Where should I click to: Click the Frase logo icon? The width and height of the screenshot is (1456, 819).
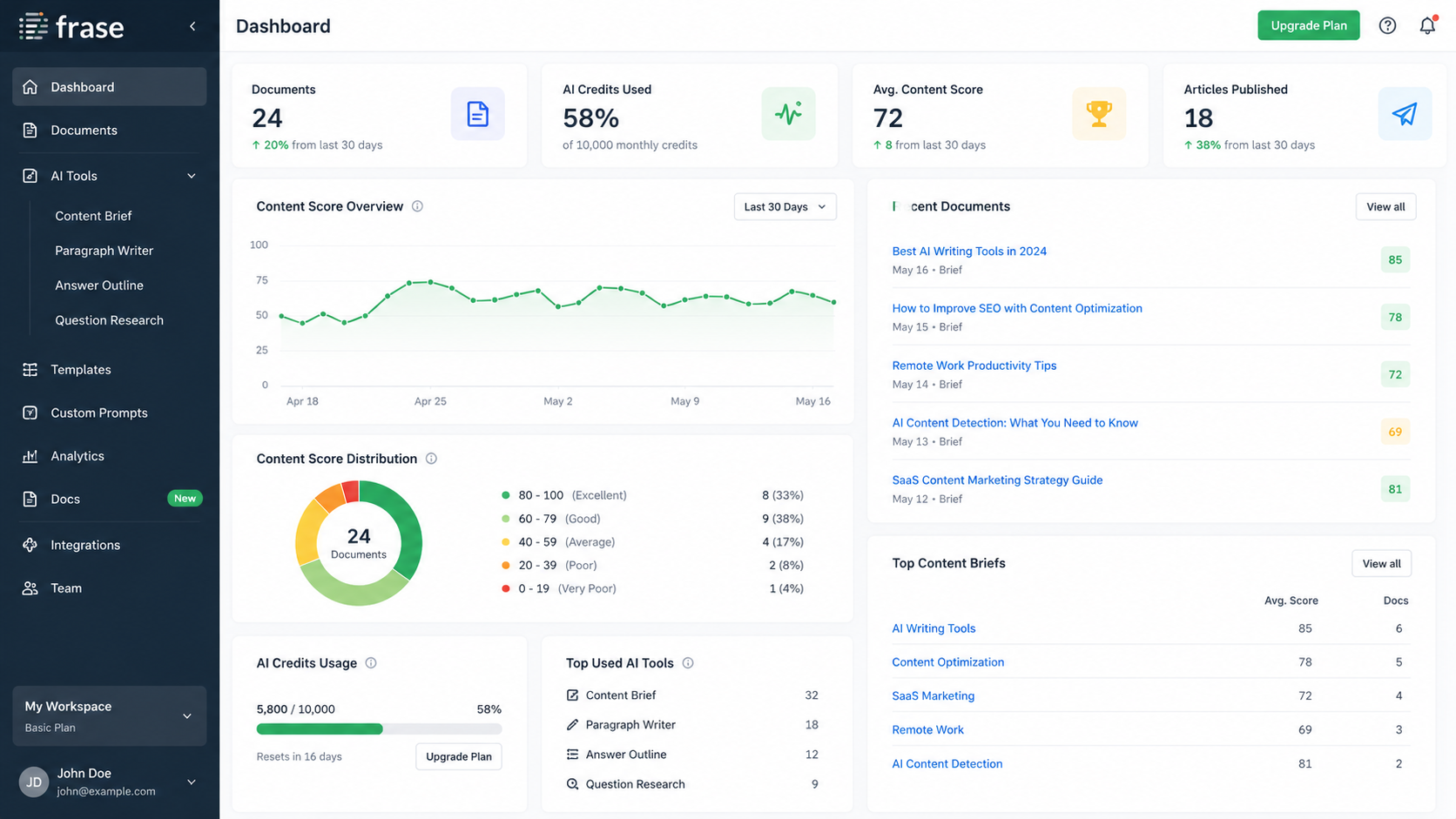(33, 26)
